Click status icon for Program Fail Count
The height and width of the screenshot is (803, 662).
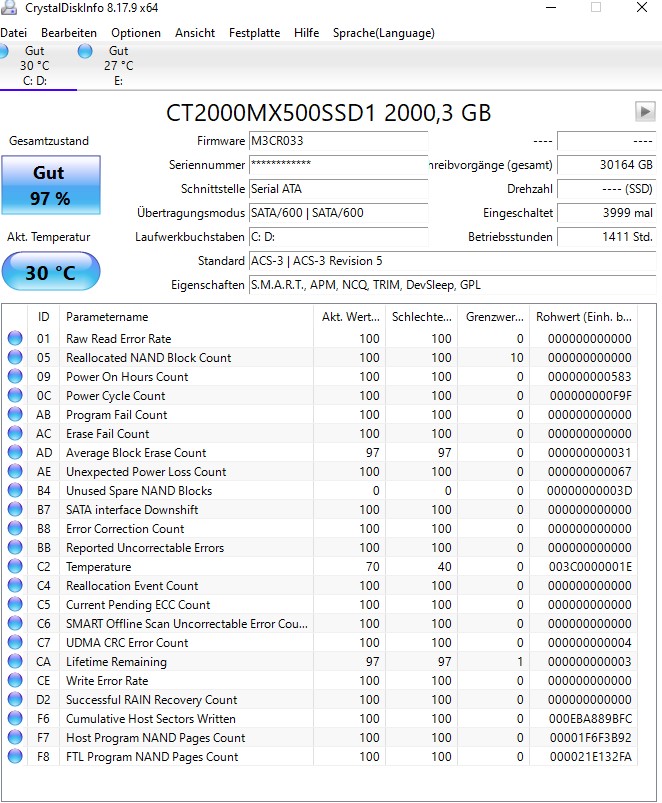pos(15,414)
